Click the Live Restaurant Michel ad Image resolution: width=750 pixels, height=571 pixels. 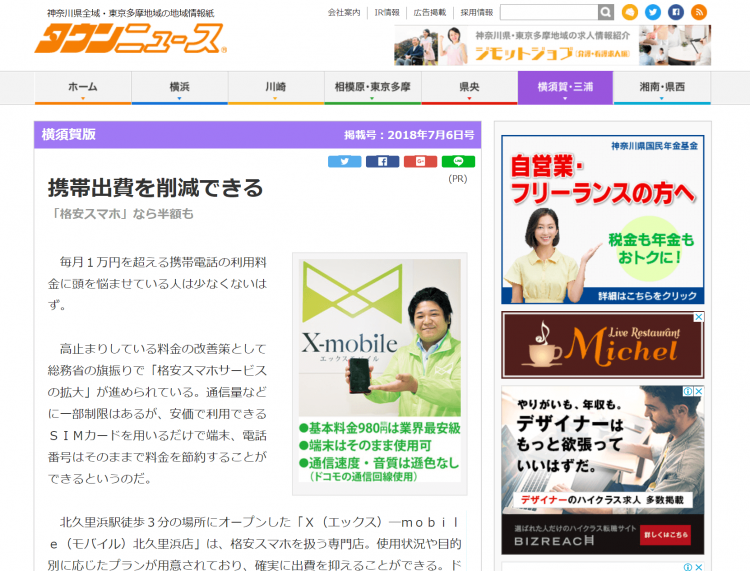[603, 345]
